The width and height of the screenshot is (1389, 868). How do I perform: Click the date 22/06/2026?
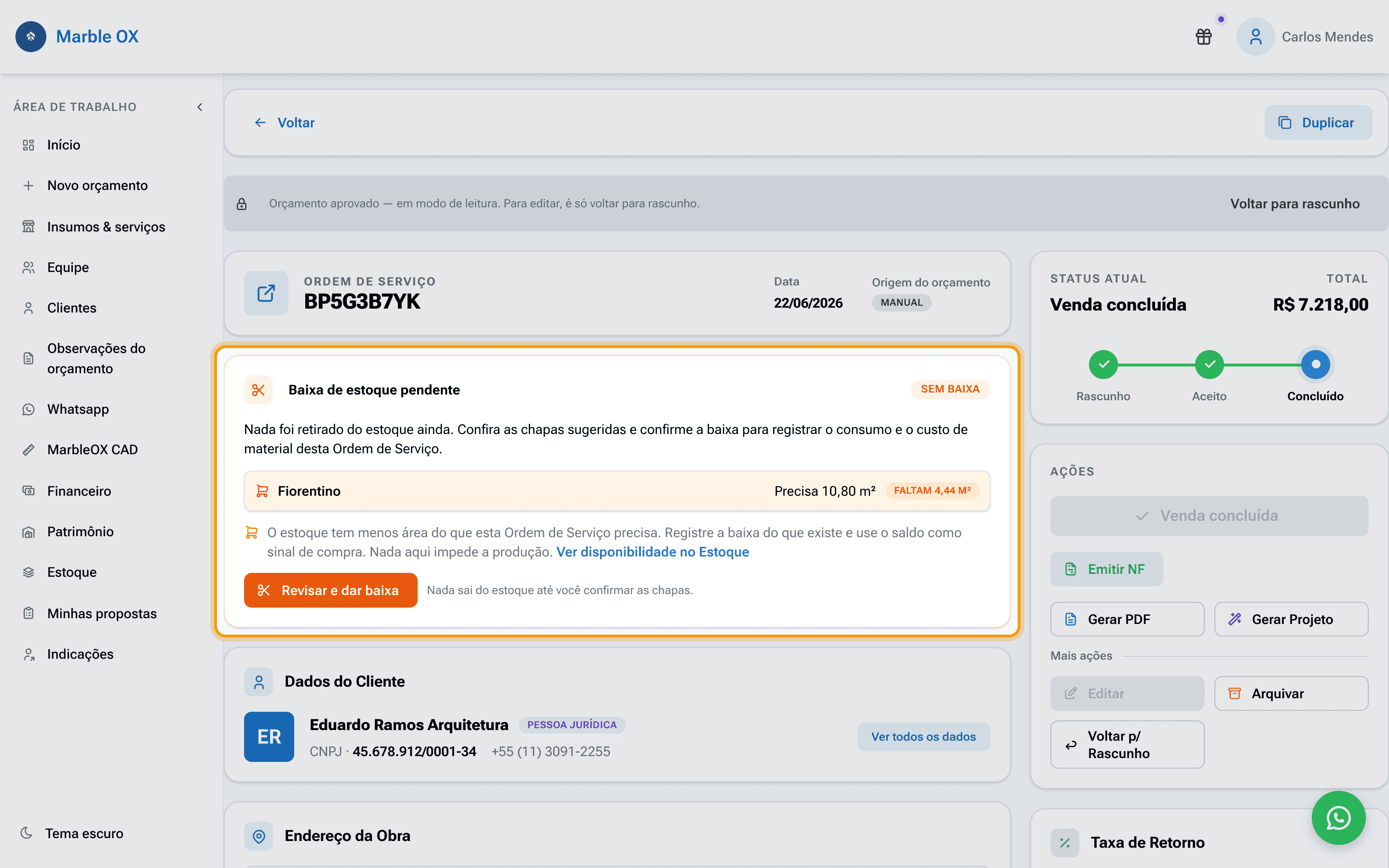tap(808, 303)
